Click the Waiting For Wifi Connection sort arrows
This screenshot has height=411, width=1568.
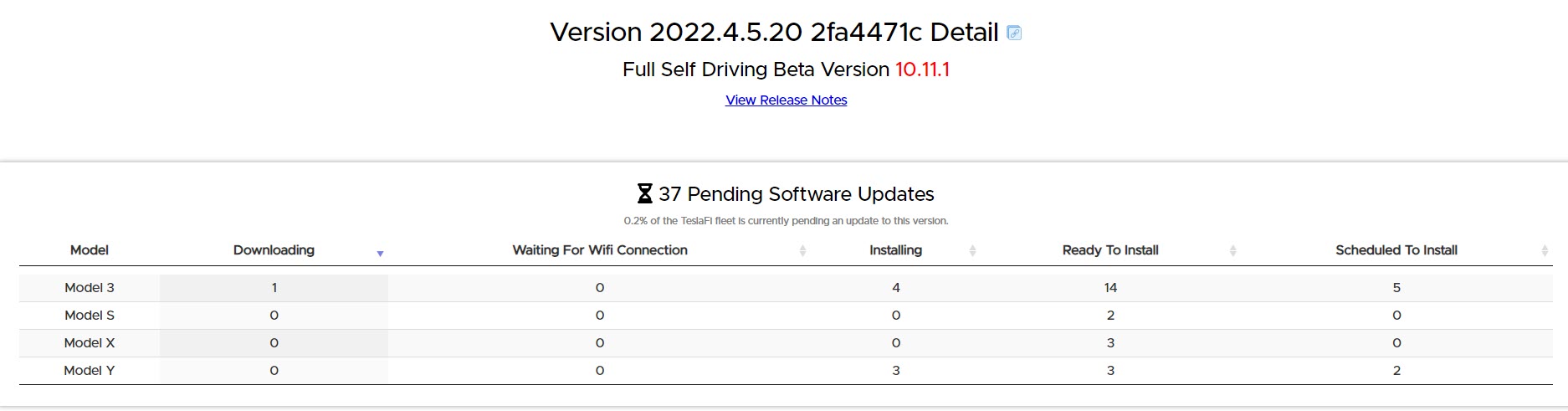coord(802,250)
